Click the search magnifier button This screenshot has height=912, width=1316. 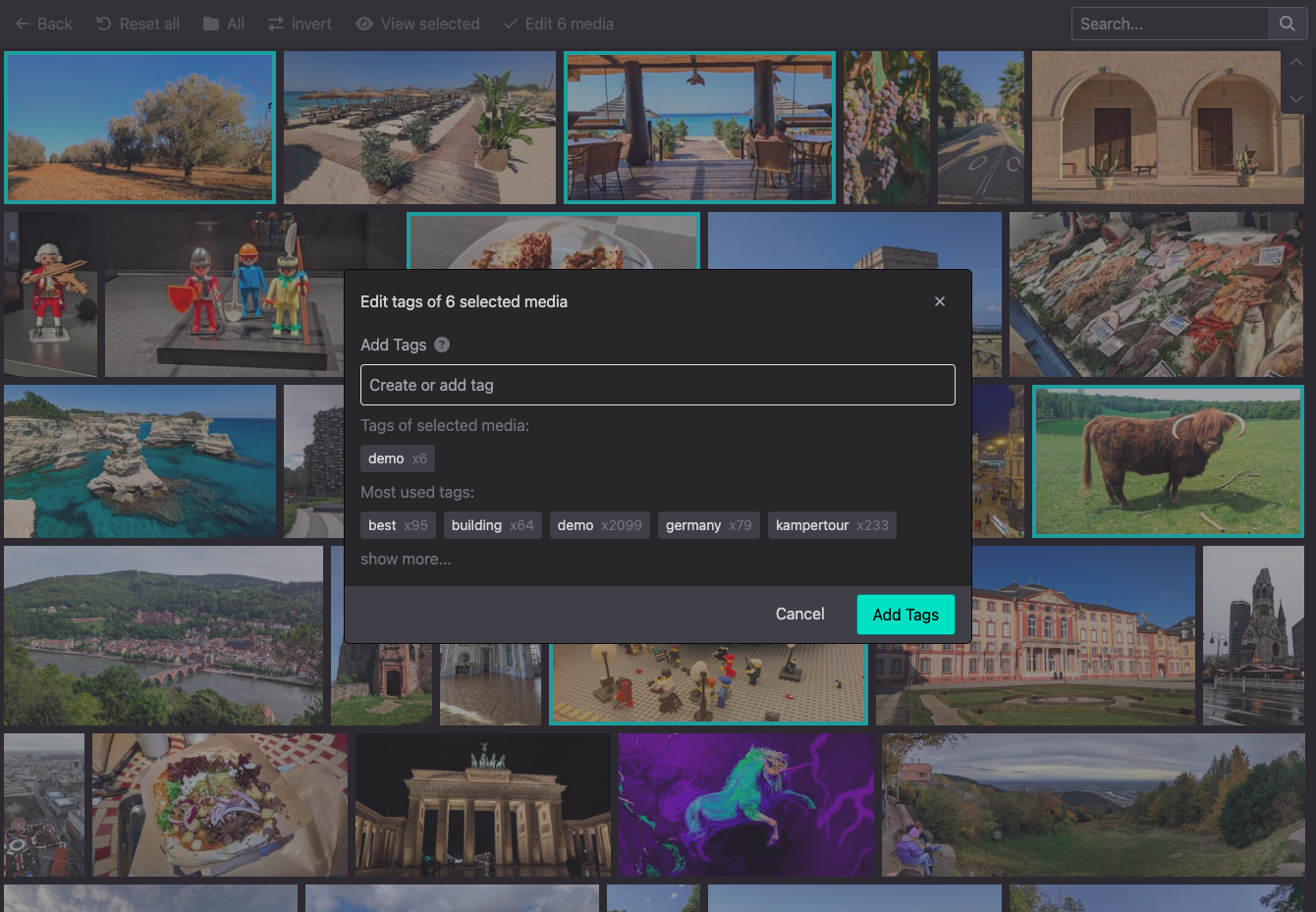(1288, 24)
